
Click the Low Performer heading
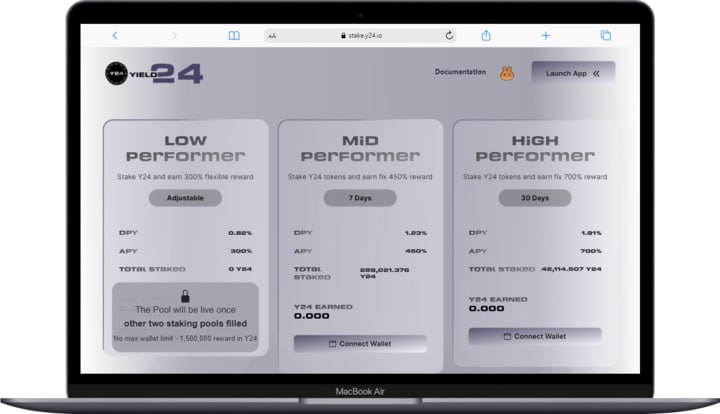click(186, 148)
